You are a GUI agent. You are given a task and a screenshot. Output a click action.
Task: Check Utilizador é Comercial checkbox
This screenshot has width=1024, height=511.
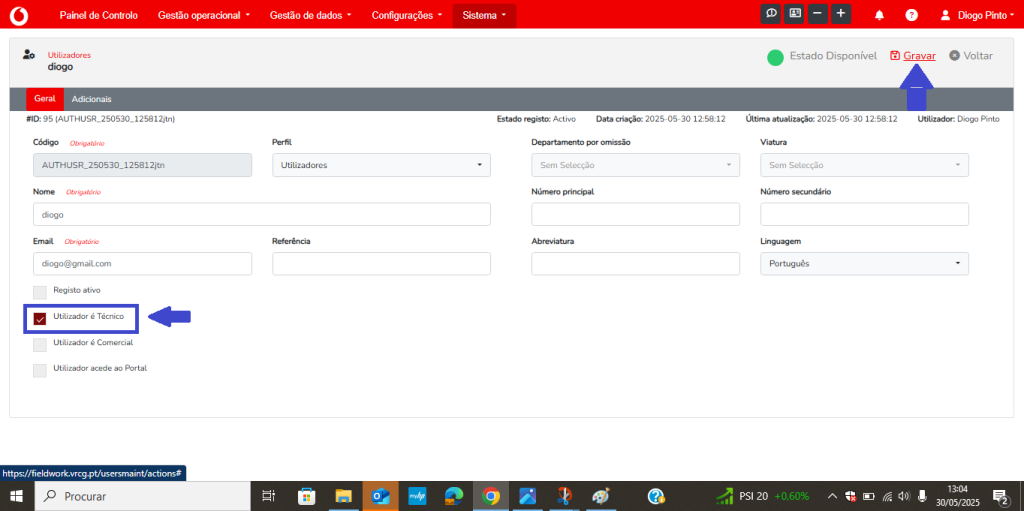pos(40,344)
